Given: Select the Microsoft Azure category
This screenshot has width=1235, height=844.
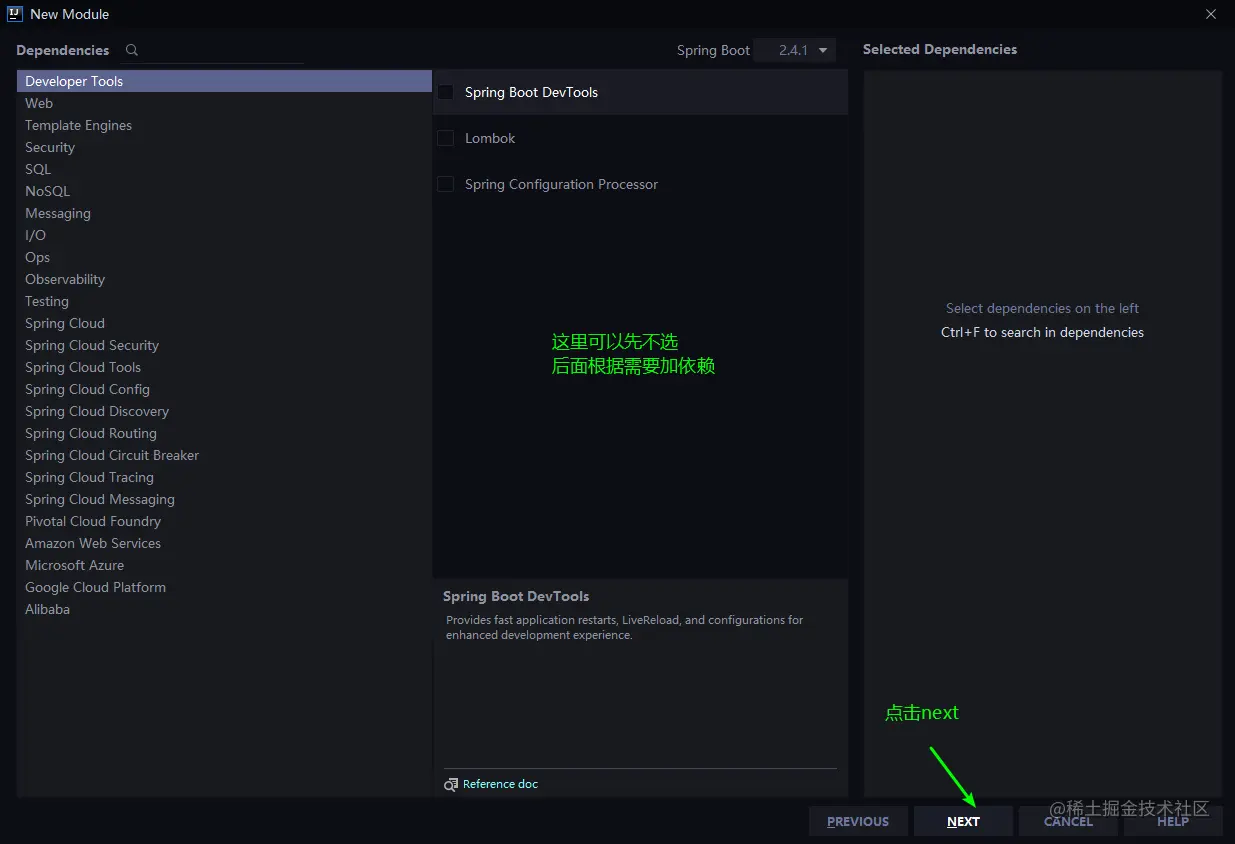Looking at the screenshot, I should [x=224, y=565].
